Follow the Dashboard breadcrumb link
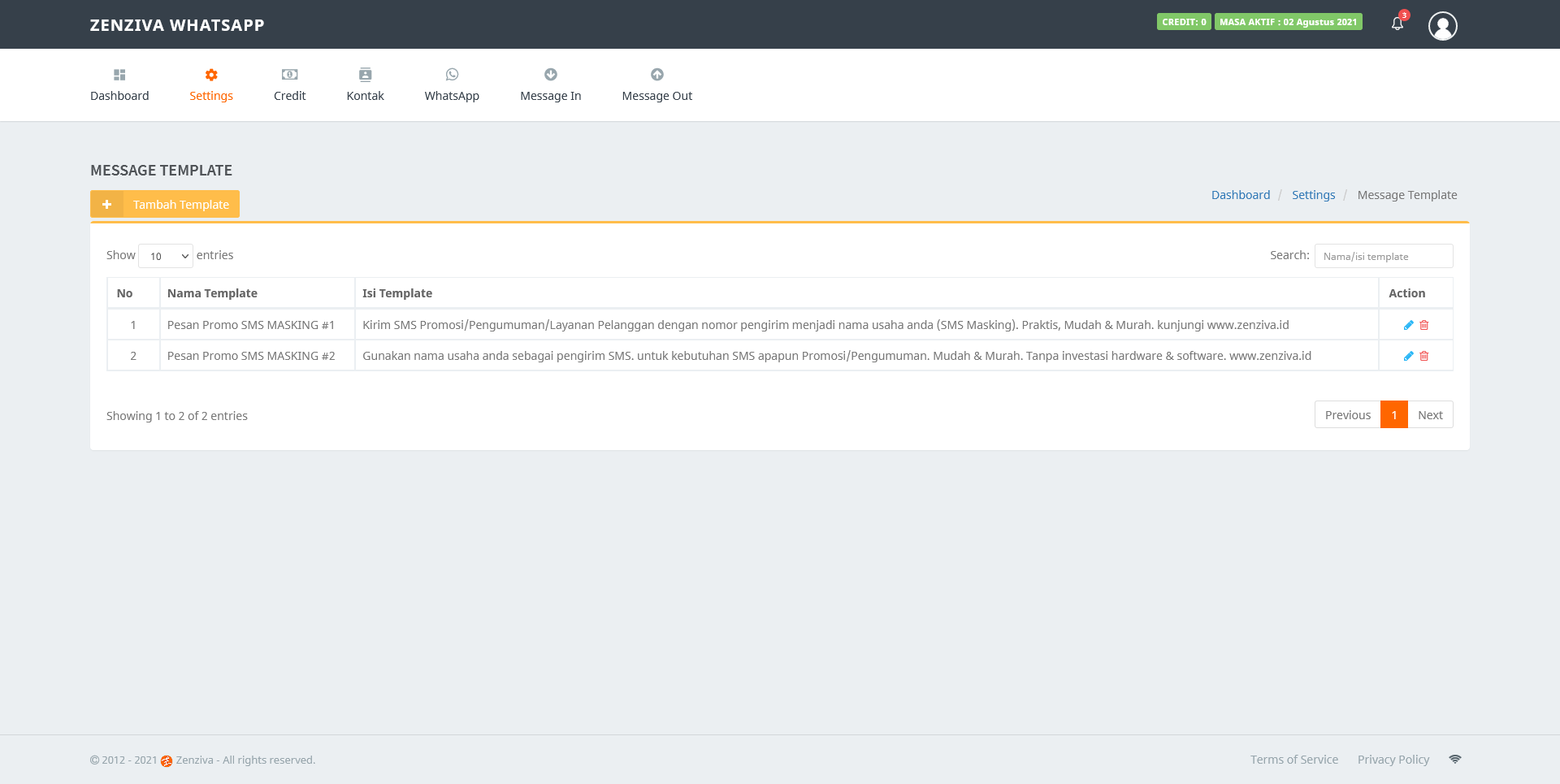Image resolution: width=1560 pixels, height=784 pixels. (1241, 195)
